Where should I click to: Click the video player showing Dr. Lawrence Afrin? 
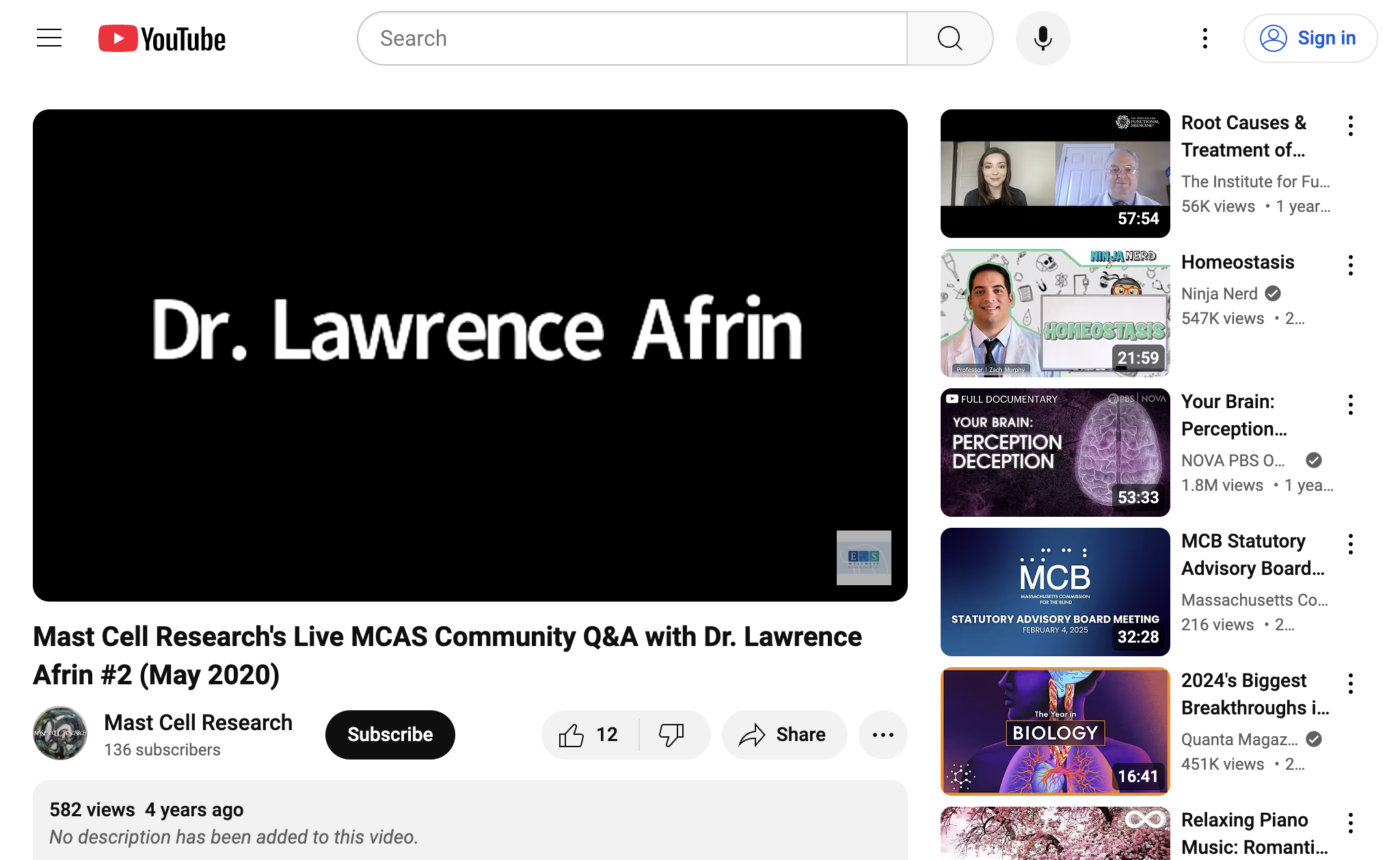coord(470,355)
